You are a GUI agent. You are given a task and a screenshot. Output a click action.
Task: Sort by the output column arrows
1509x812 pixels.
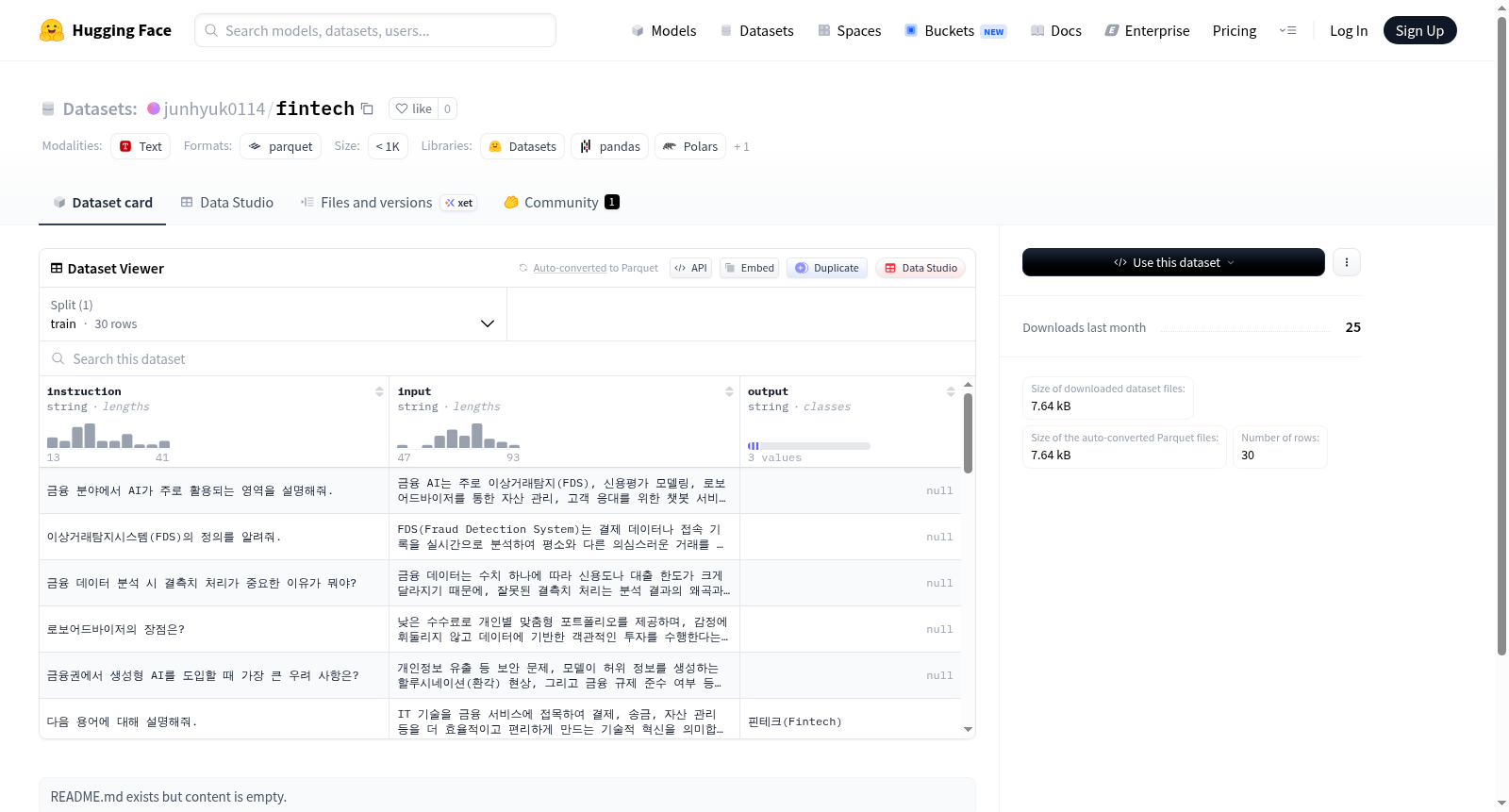[951, 391]
